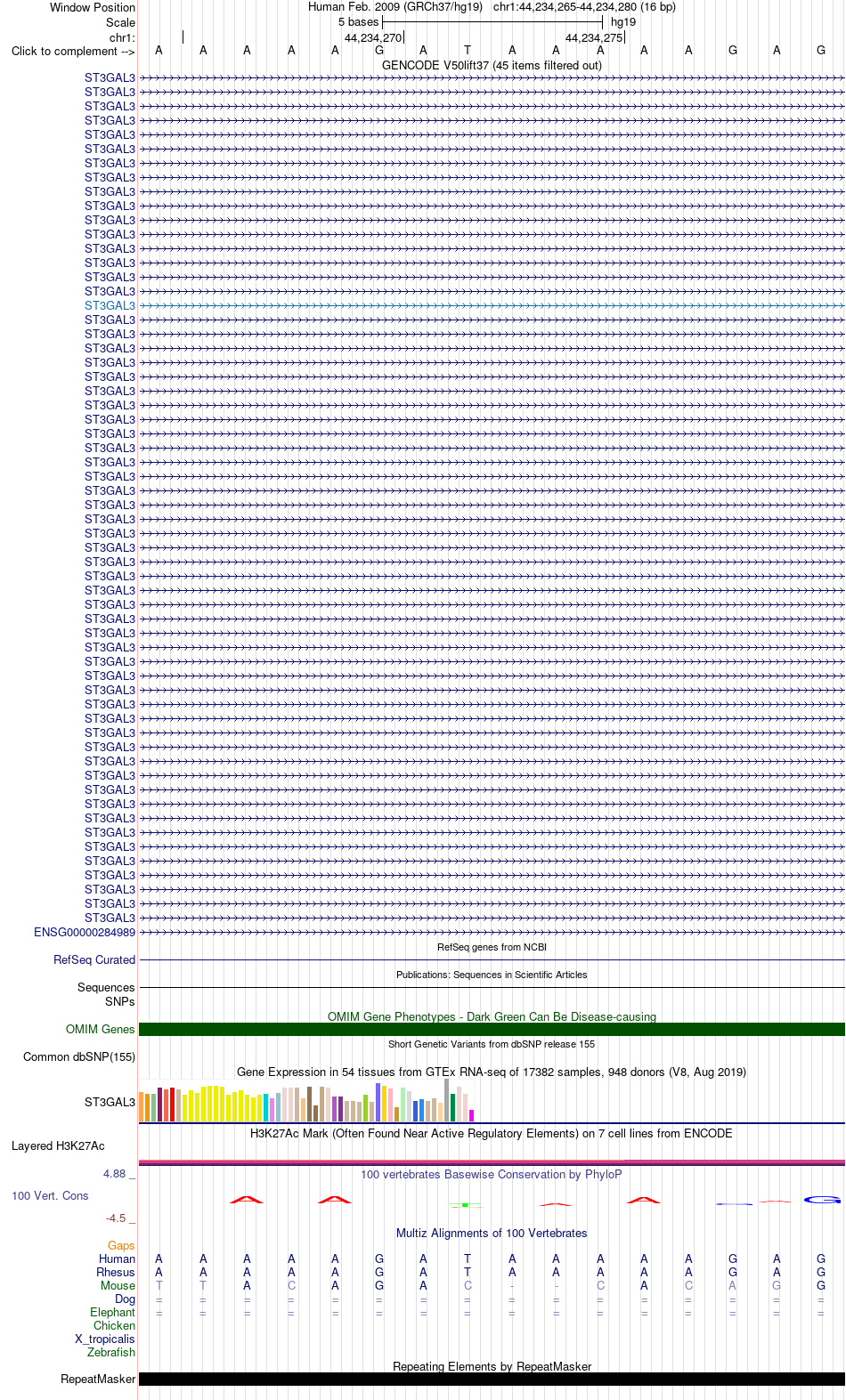
Task: Click the Scale label
Action: [121, 22]
